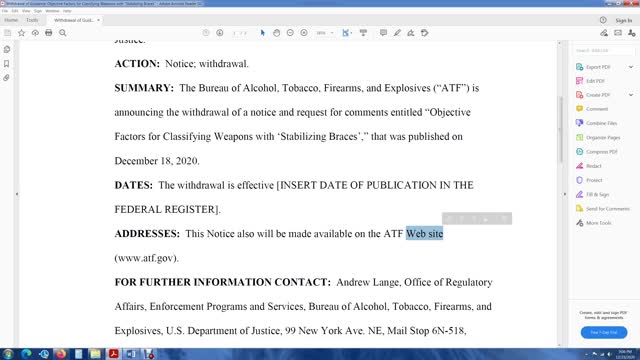
Task: Click the share with others person icon
Action: [x=632, y=33]
